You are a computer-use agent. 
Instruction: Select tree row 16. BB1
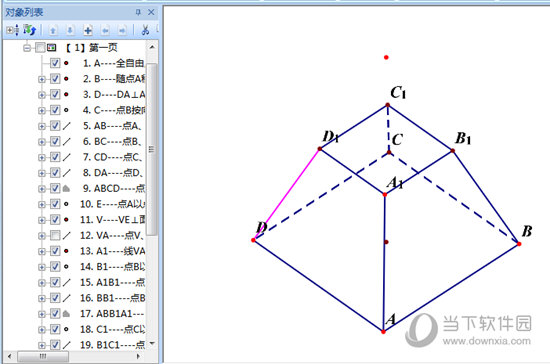[112, 298]
